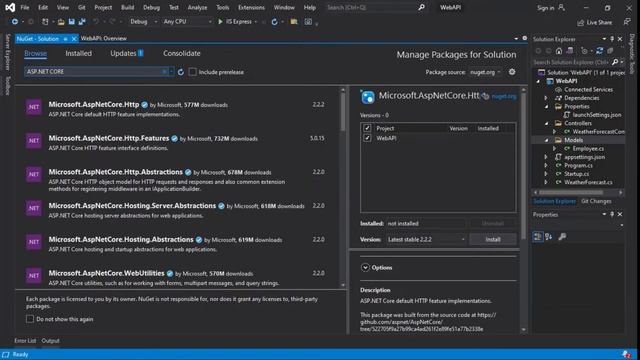Switch to the Consolidate tab

pos(182,53)
